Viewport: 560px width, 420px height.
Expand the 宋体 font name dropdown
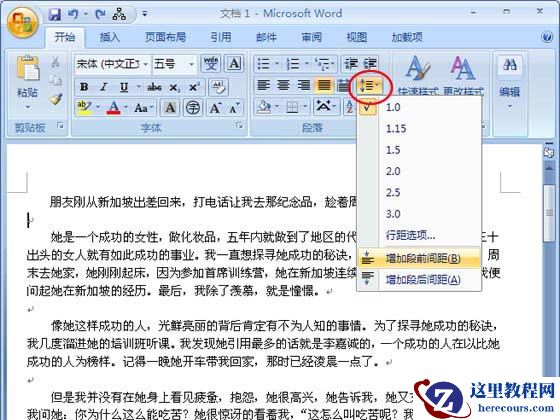tap(145, 64)
